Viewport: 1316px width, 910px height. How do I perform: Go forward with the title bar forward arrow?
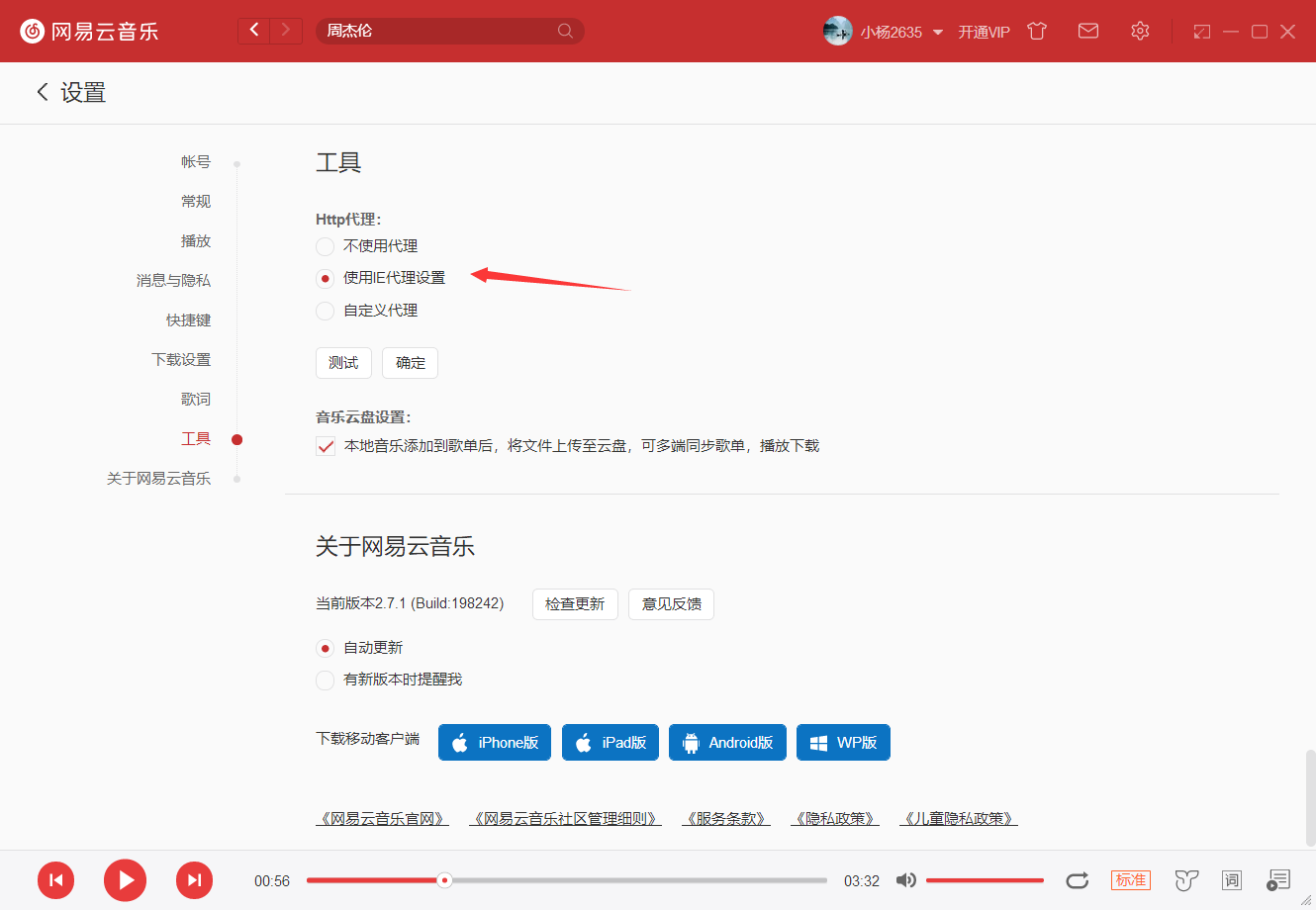coord(286,31)
